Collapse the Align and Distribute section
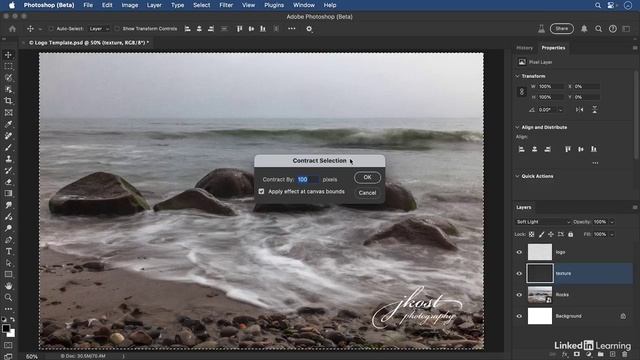The height and width of the screenshot is (360, 640). (x=518, y=127)
